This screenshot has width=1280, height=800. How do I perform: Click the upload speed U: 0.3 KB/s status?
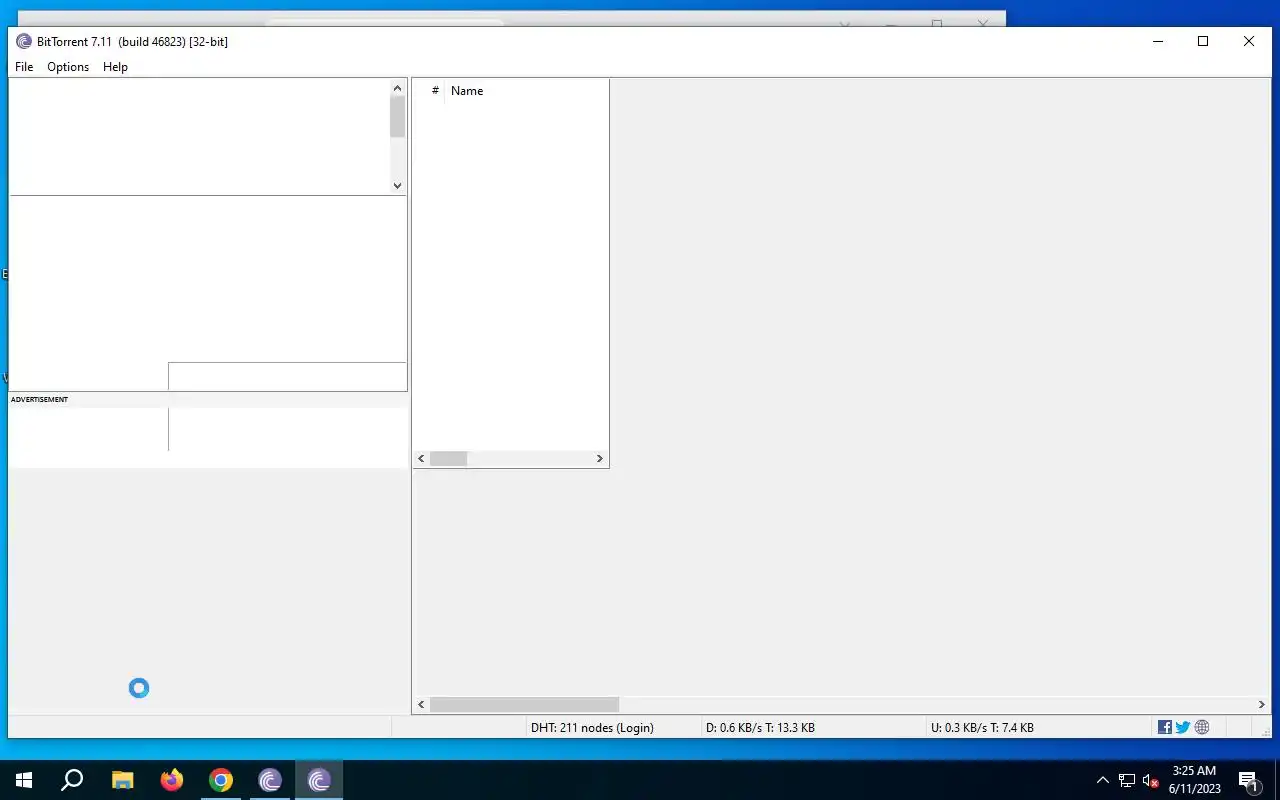coord(982,728)
